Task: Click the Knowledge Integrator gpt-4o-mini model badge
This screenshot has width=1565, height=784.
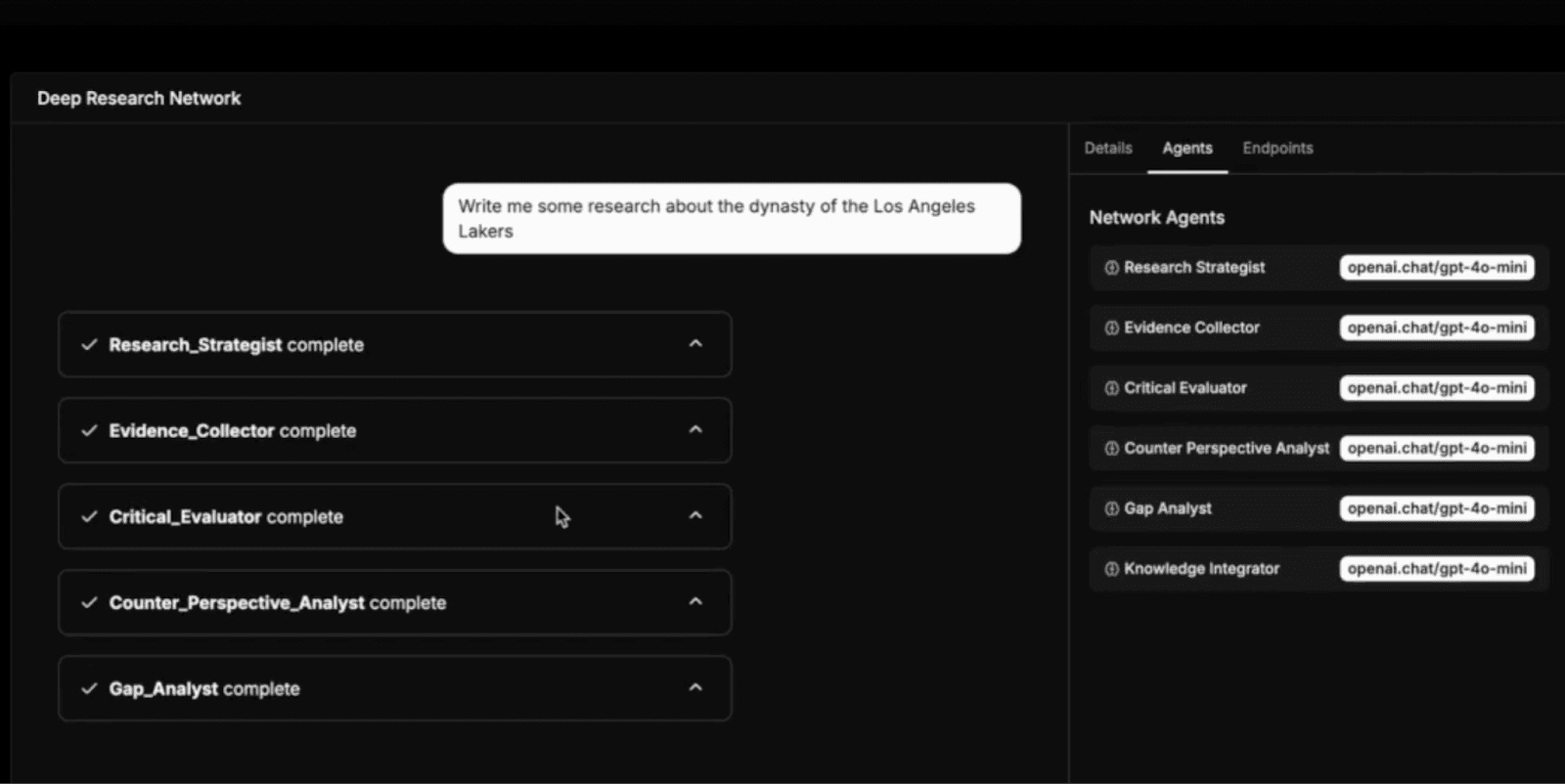Action: pyautogui.click(x=1437, y=569)
